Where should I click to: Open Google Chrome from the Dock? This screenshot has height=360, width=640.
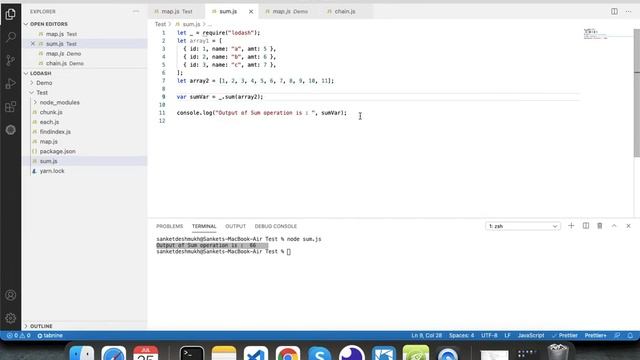tap(288, 353)
